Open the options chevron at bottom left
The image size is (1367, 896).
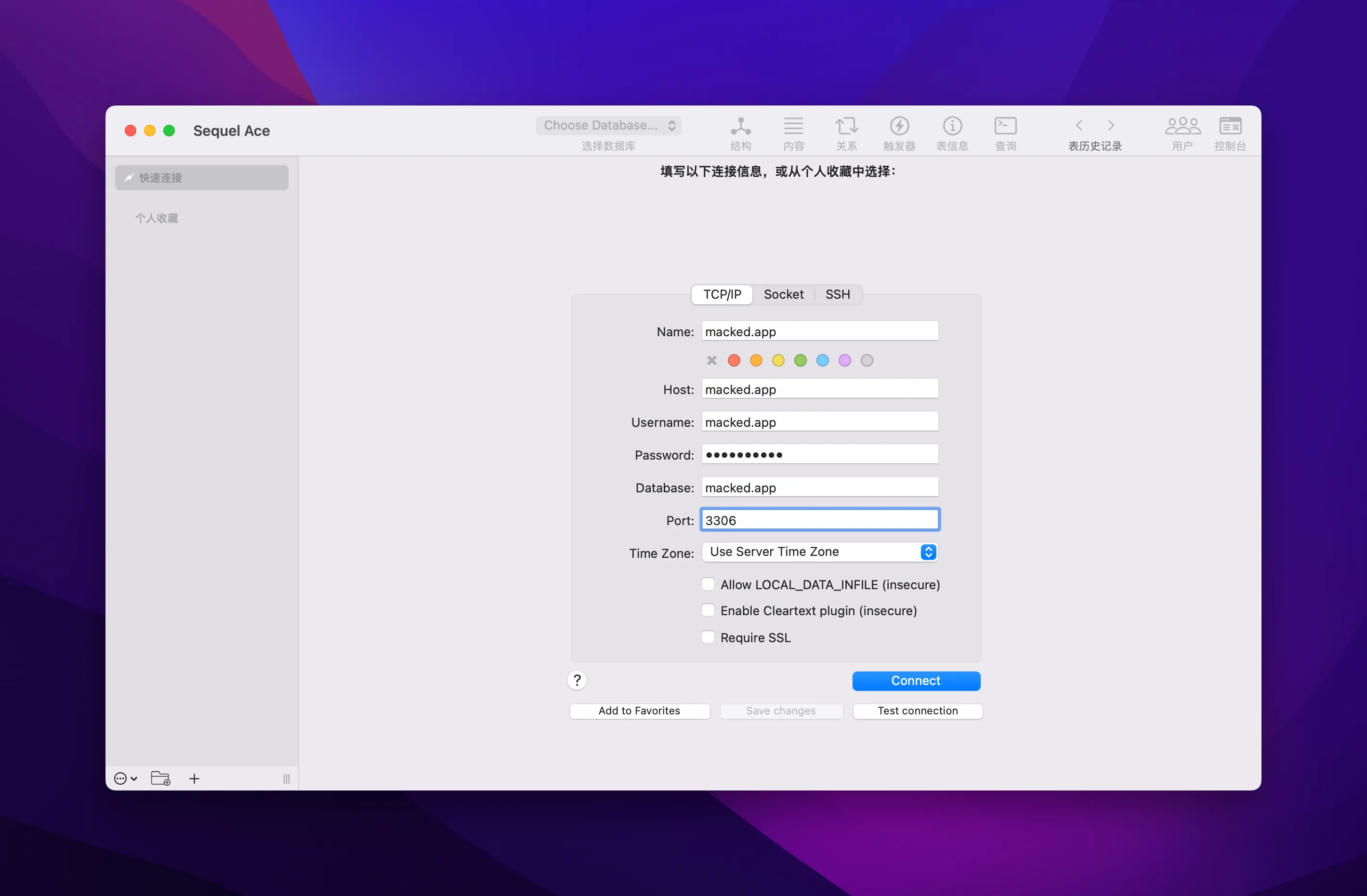click(x=125, y=778)
